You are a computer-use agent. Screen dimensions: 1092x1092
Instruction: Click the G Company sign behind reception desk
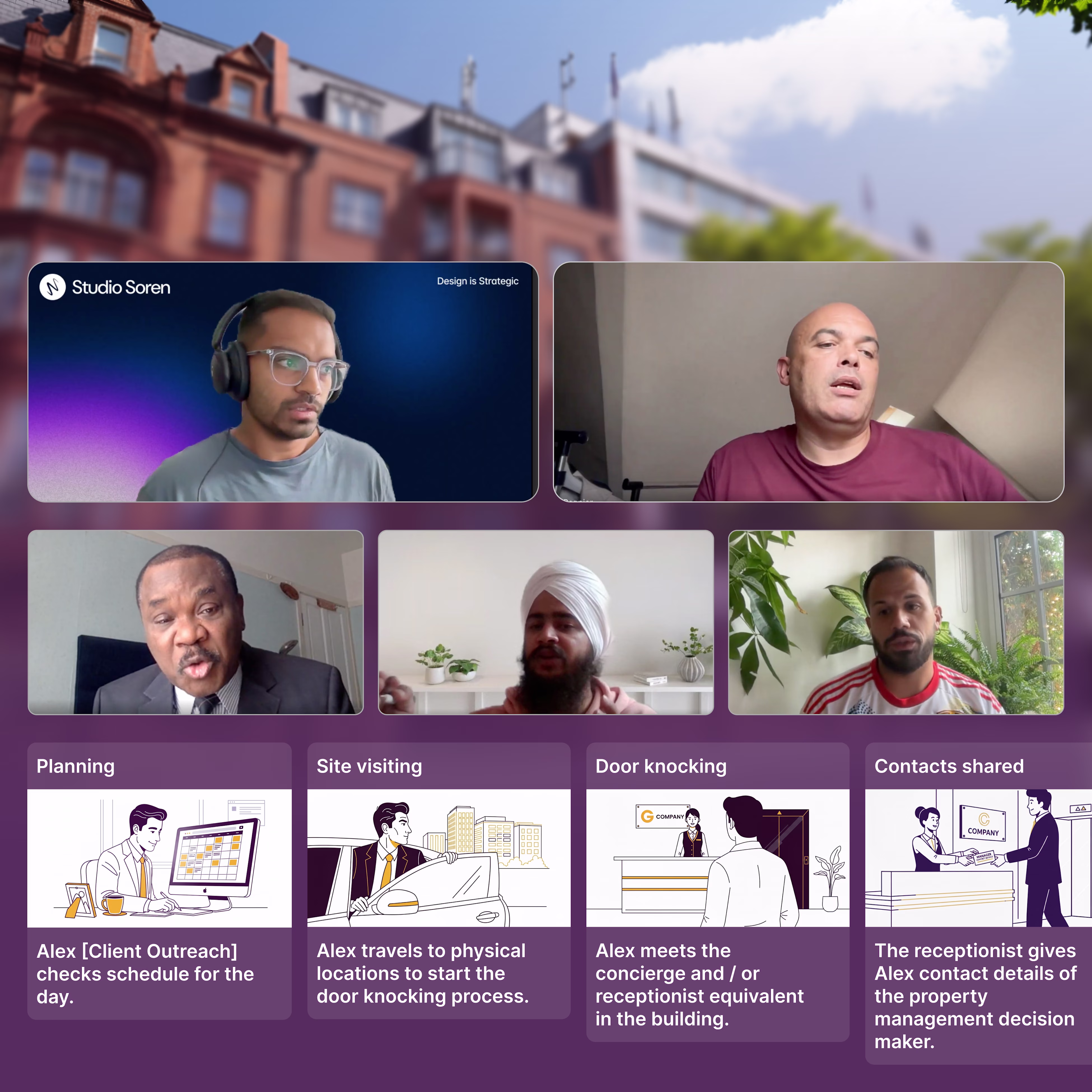[662, 816]
